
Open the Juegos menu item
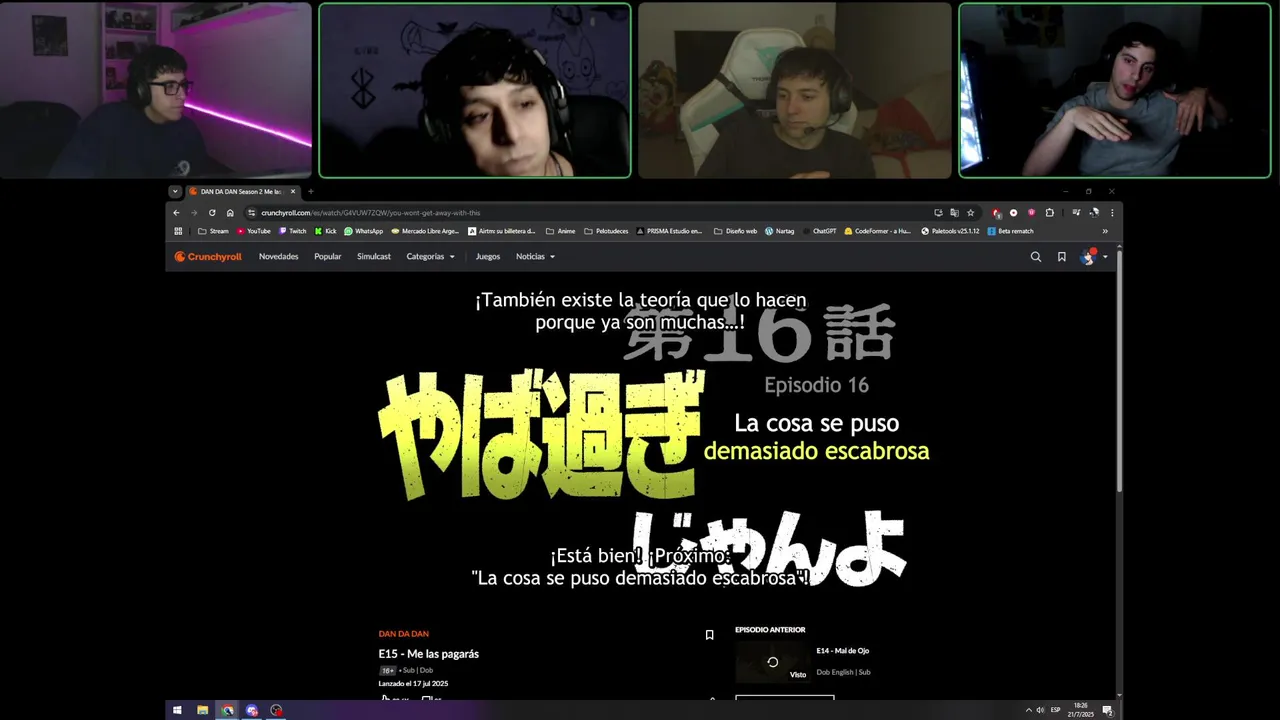488,257
